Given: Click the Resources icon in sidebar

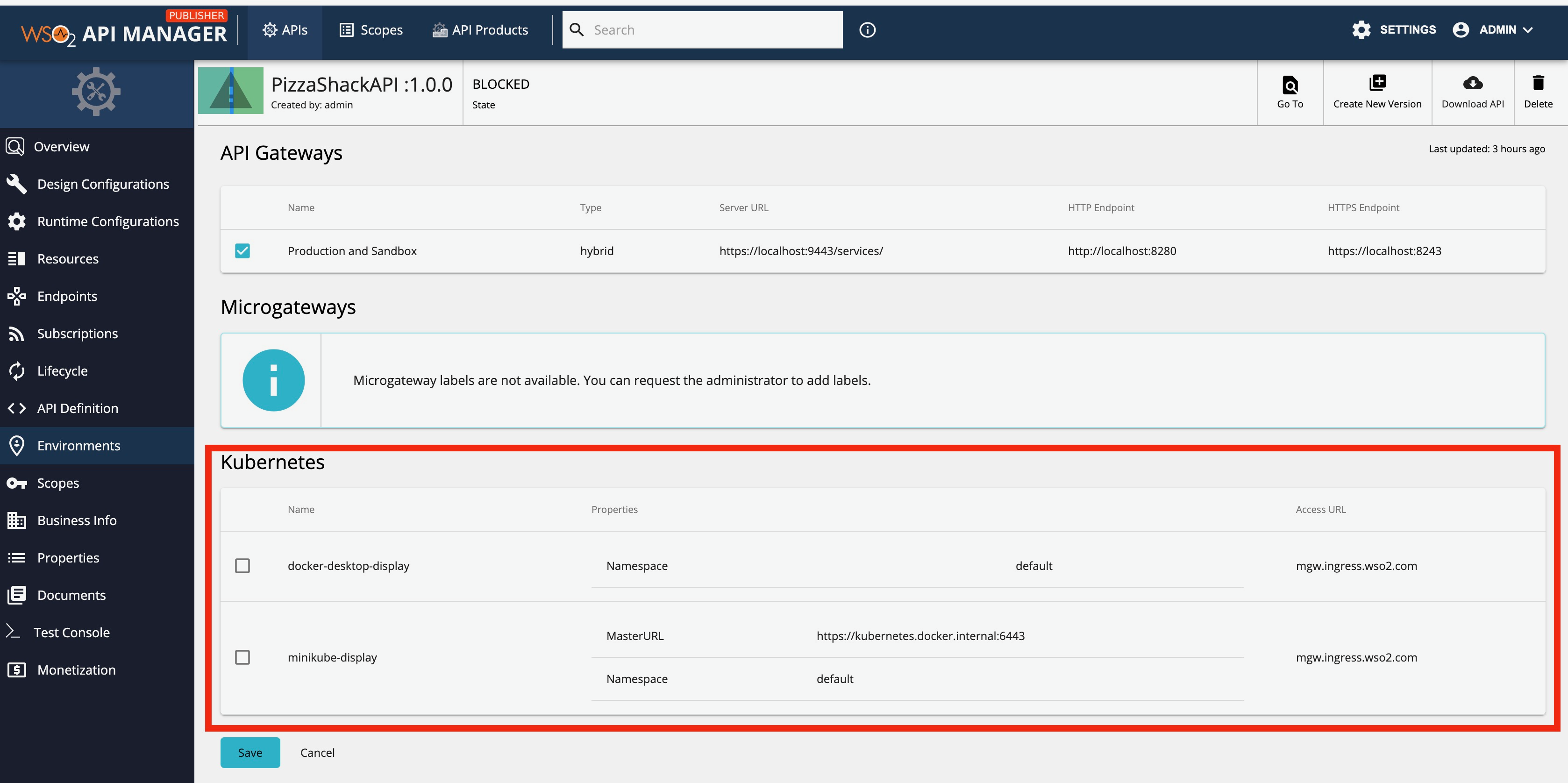Looking at the screenshot, I should point(16,259).
